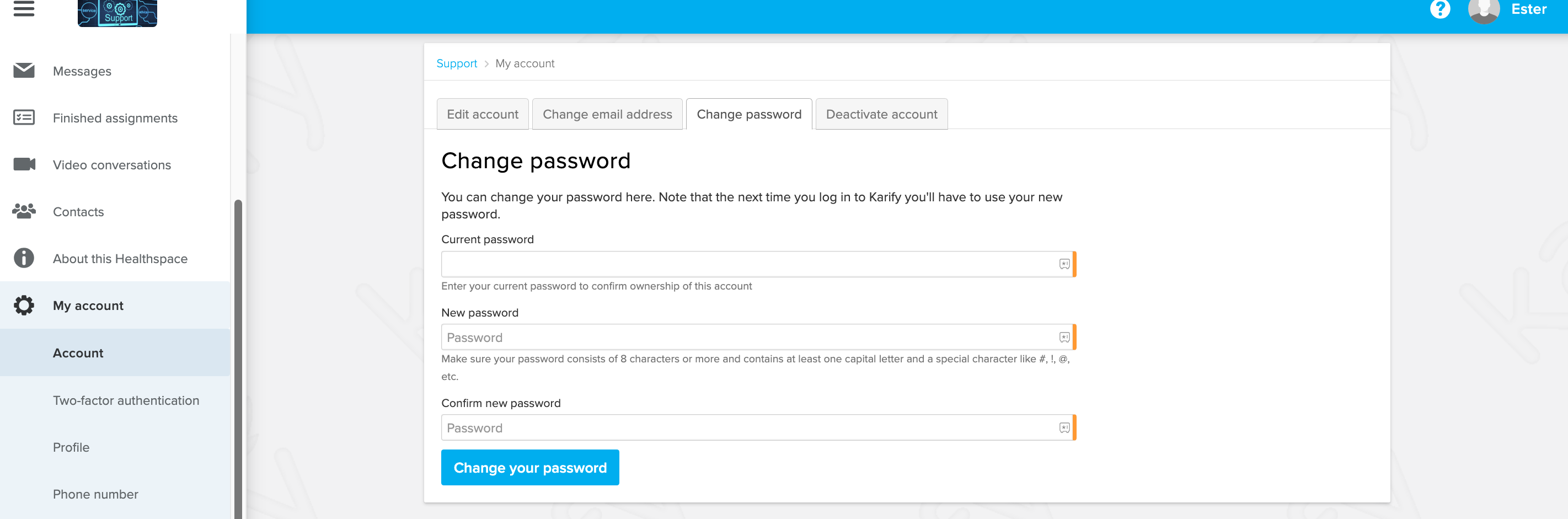Image resolution: width=1568 pixels, height=519 pixels.
Task: Click the Finished assignments list icon
Action: (x=24, y=117)
